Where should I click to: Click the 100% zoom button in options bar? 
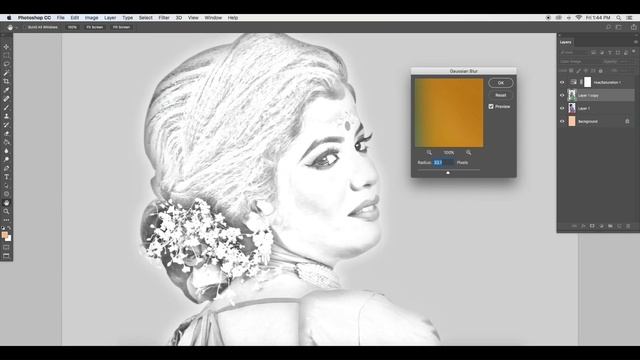72,27
